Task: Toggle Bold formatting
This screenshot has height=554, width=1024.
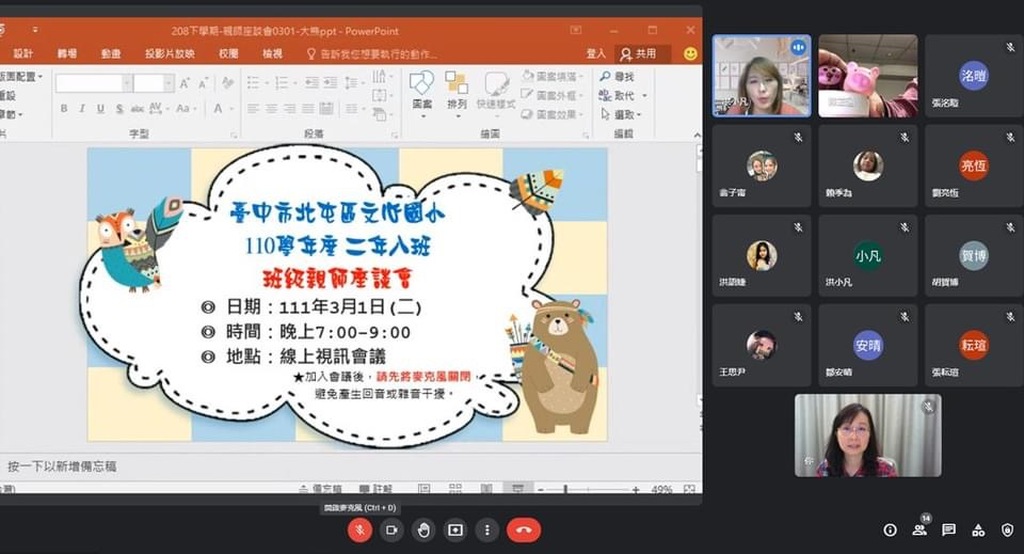Action: tap(64, 108)
